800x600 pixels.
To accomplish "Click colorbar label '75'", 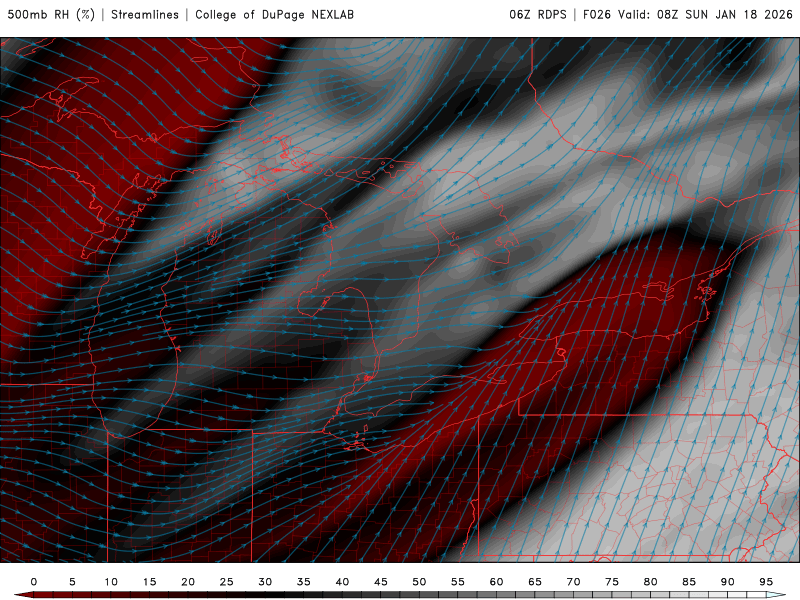I will 612,582.
